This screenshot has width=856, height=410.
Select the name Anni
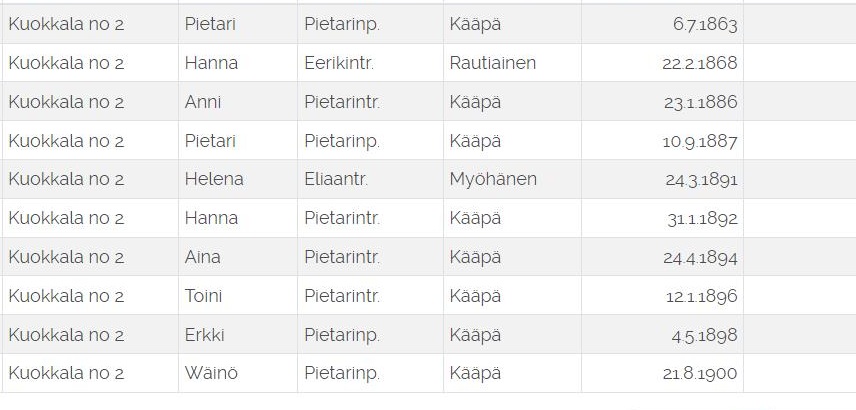(203, 102)
